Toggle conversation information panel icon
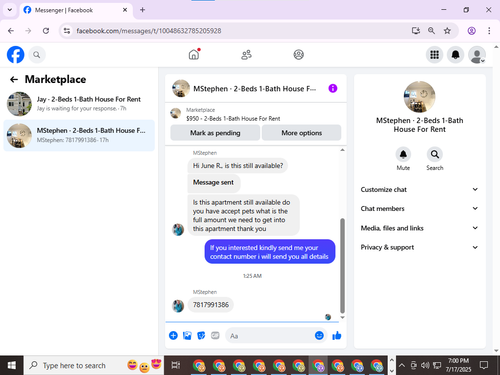The width and height of the screenshot is (500, 375). tap(333, 88)
